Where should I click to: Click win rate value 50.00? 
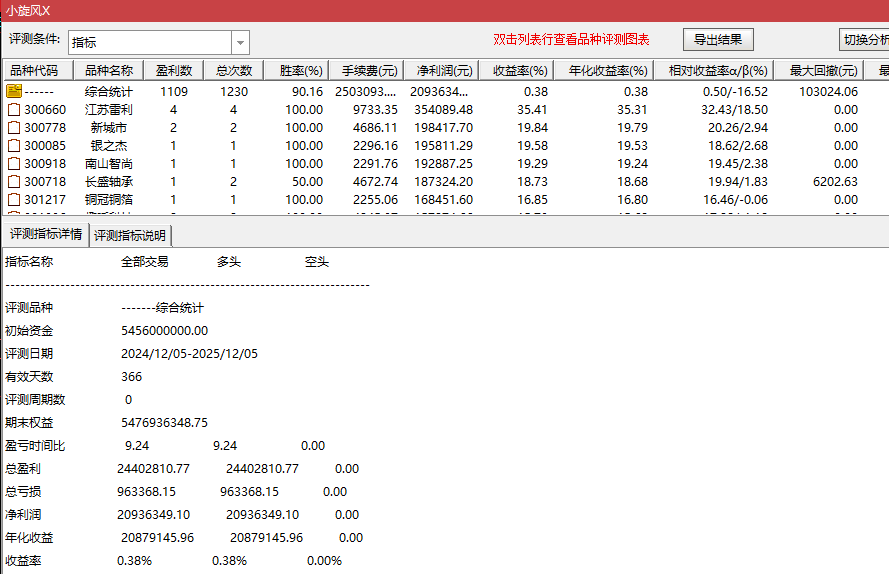tap(307, 182)
